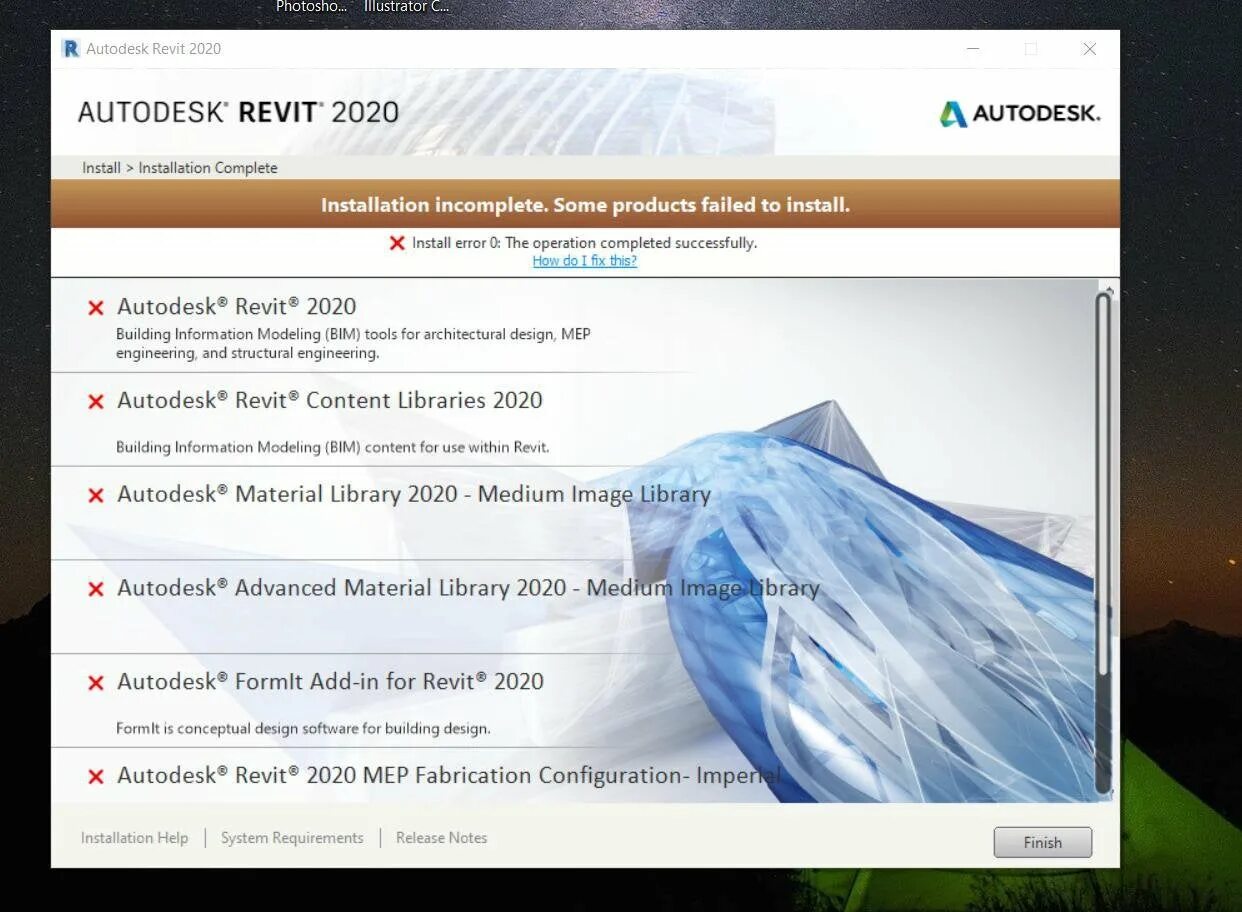1242x912 pixels.
Task: Click the red X beside Advanced Material Library 2020
Action: coord(96,590)
